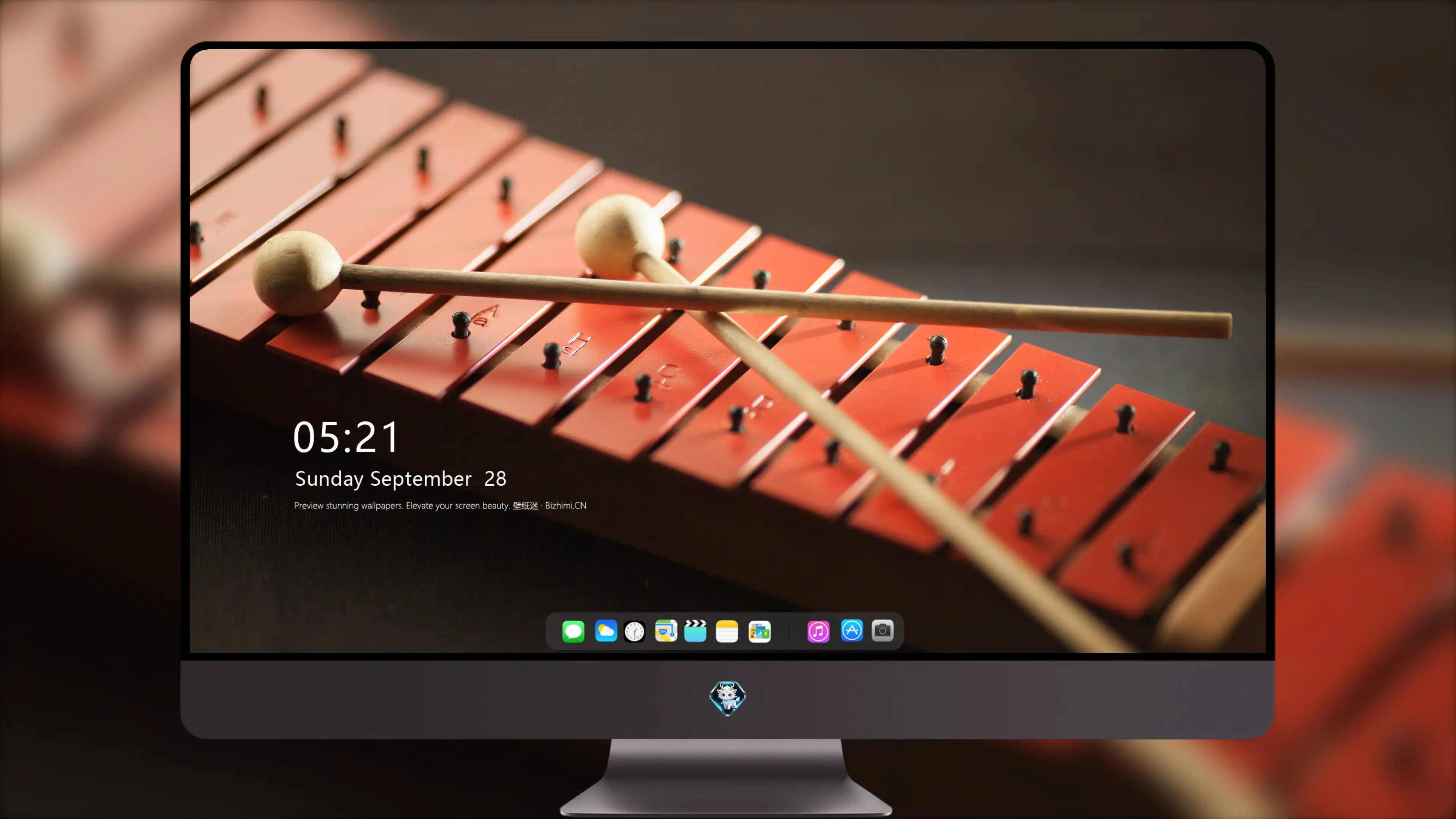Click the 05:21 clock display

[x=346, y=437]
